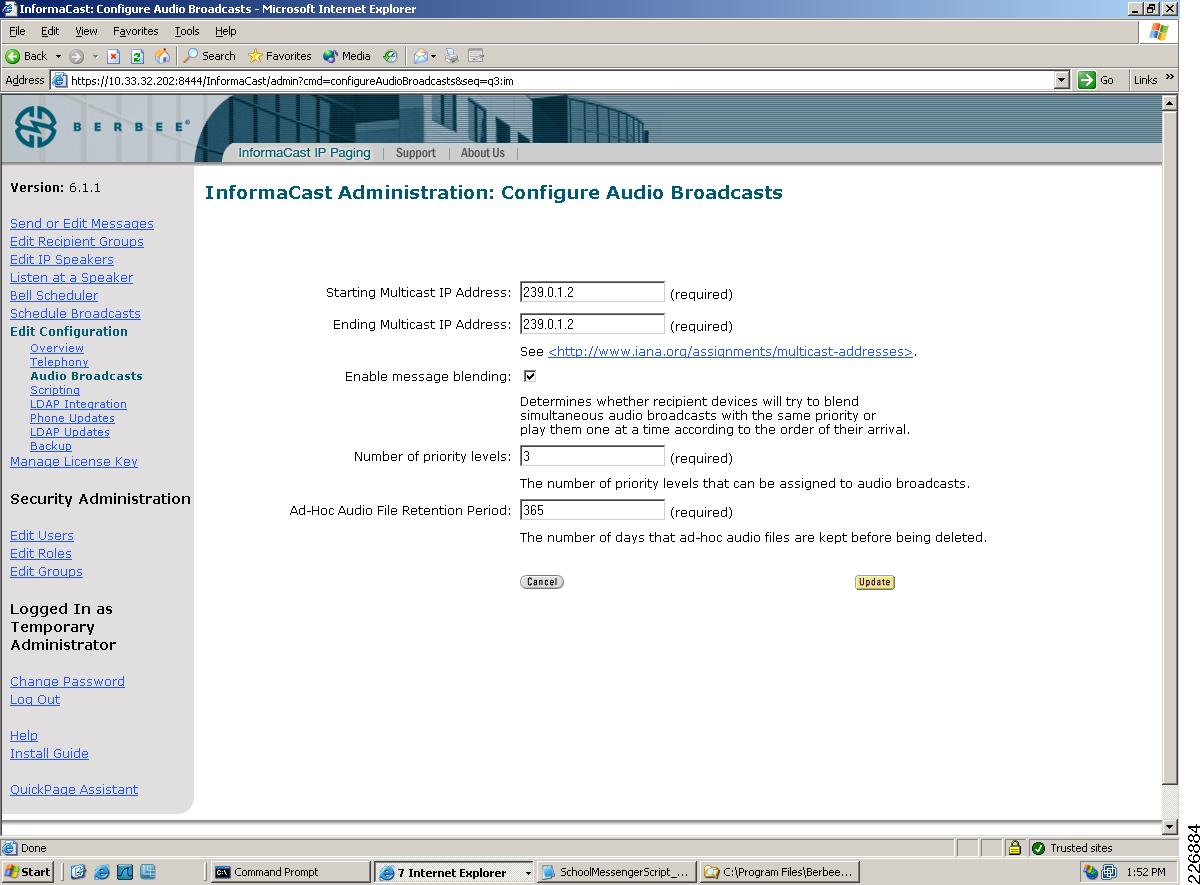The image size is (1201, 885).
Task: Open Edit IP Speakers link
Action: pos(62,260)
